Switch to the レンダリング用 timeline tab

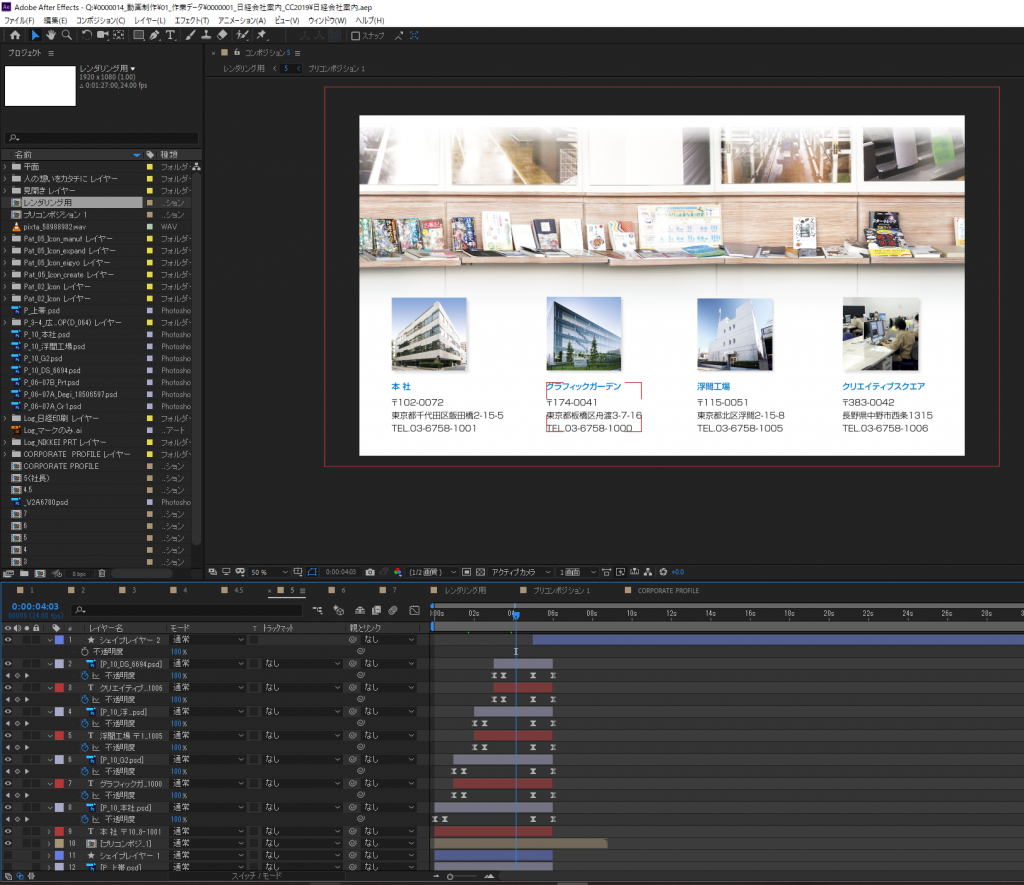click(465, 590)
